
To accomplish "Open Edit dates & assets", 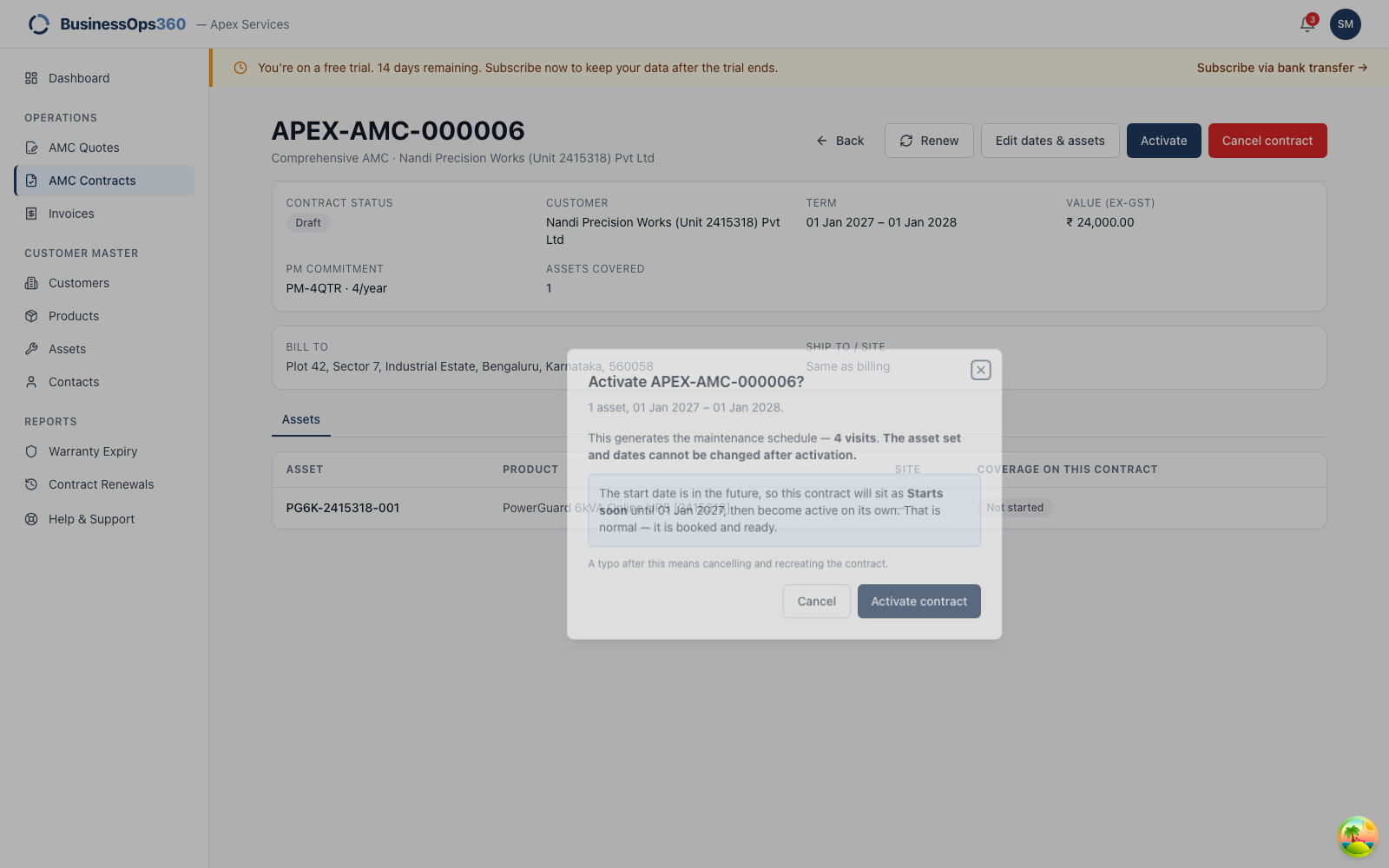I will [x=1050, y=141].
